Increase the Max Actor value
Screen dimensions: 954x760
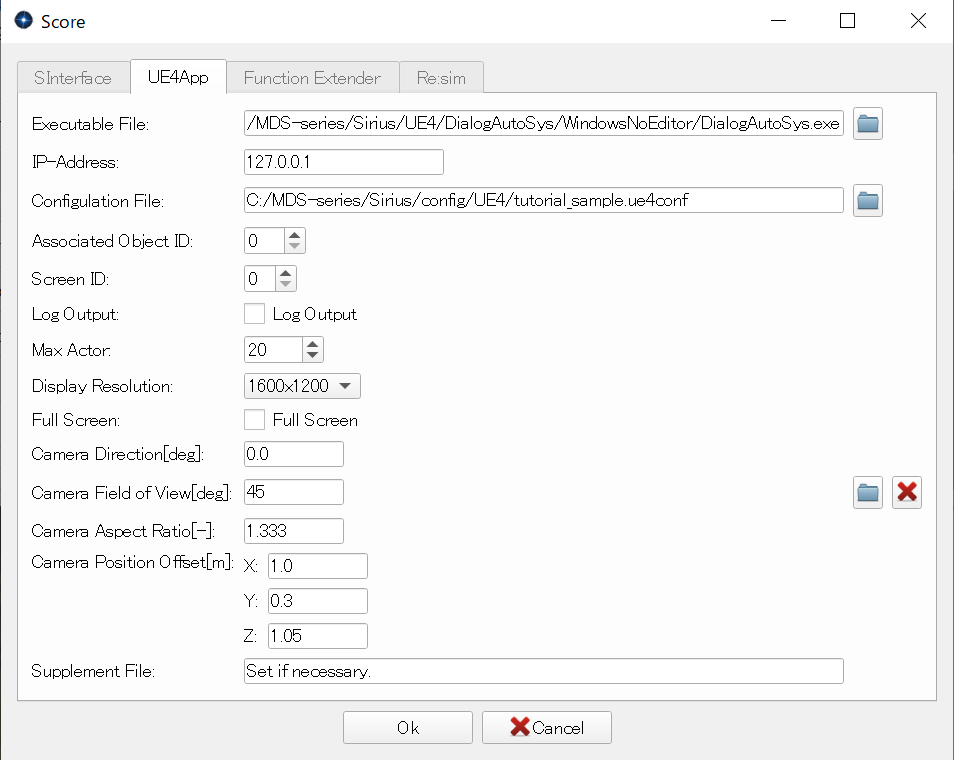[313, 343]
